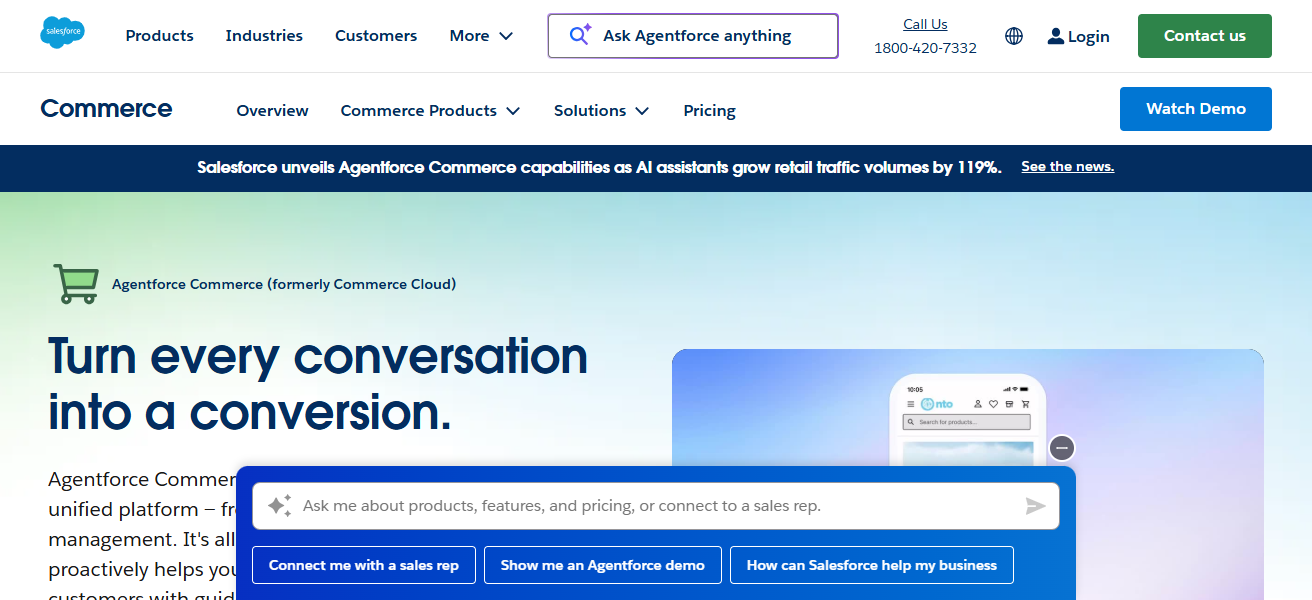Screen dimensions: 1312x600
Task: Expand the Solutions dropdown
Action: [x=601, y=110]
